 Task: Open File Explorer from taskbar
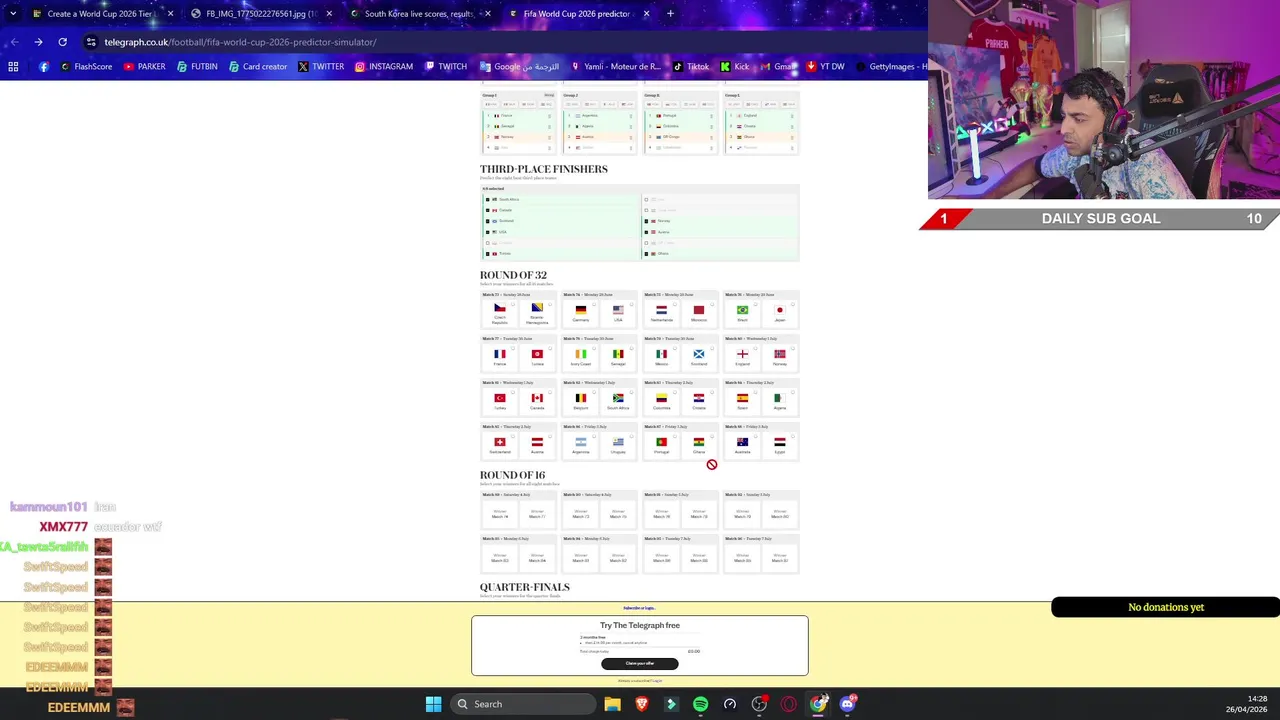pyautogui.click(x=612, y=704)
